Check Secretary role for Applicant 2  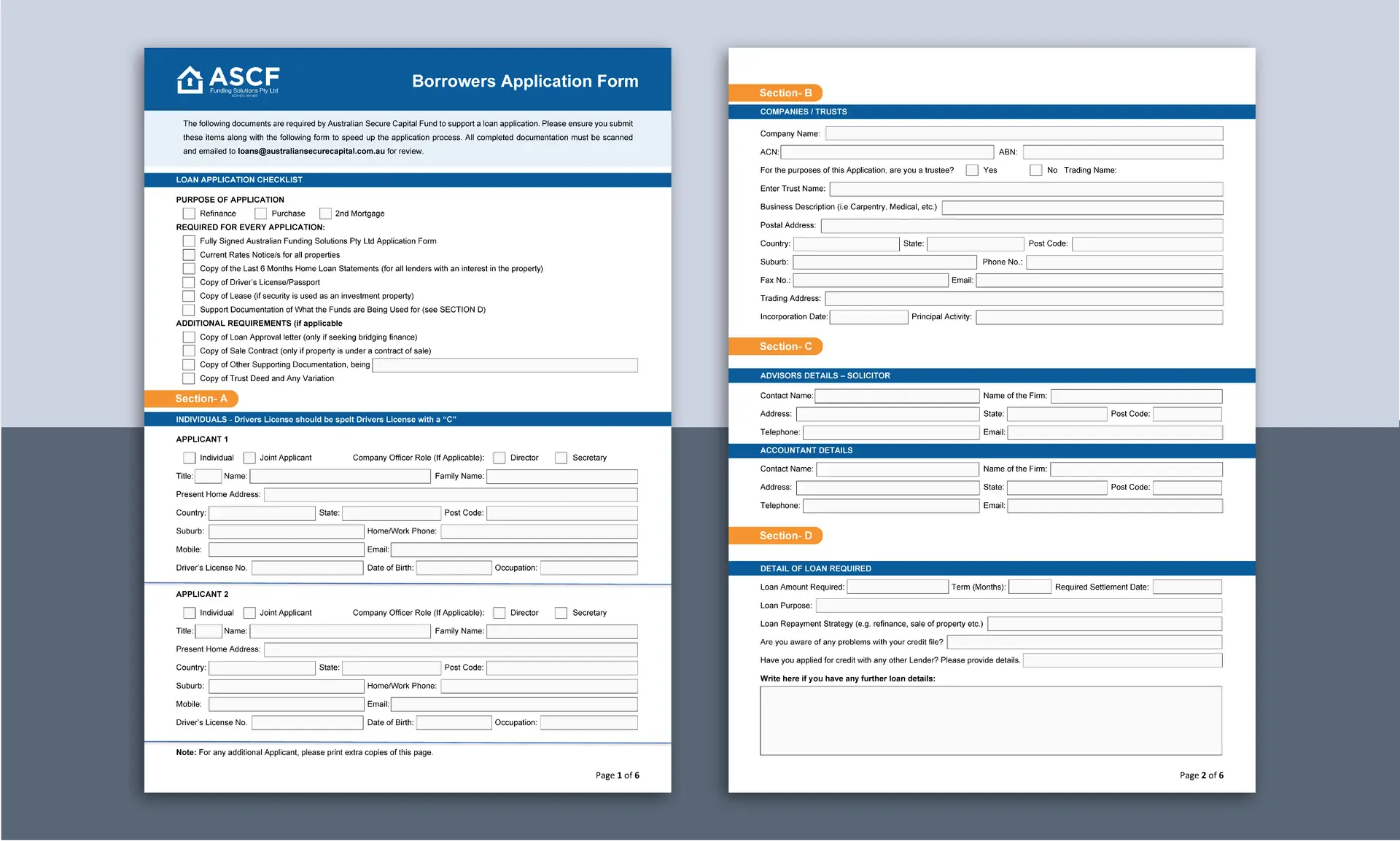[x=561, y=612]
